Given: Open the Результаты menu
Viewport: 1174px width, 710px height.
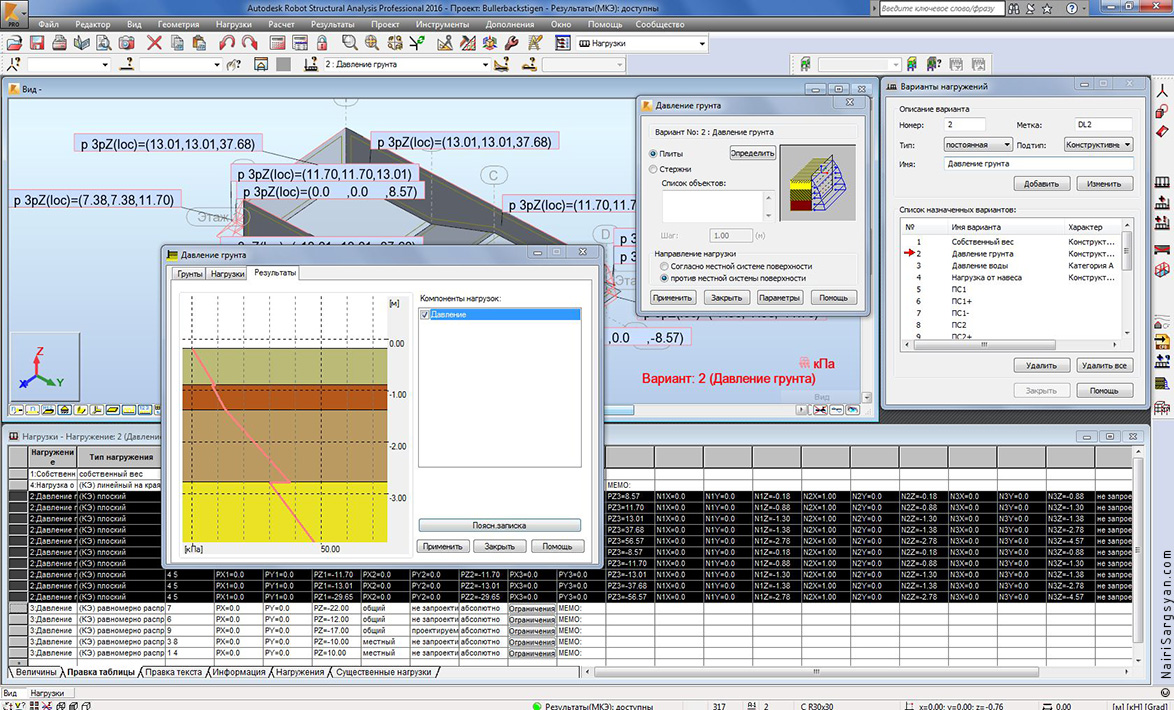Looking at the screenshot, I should (x=332, y=25).
